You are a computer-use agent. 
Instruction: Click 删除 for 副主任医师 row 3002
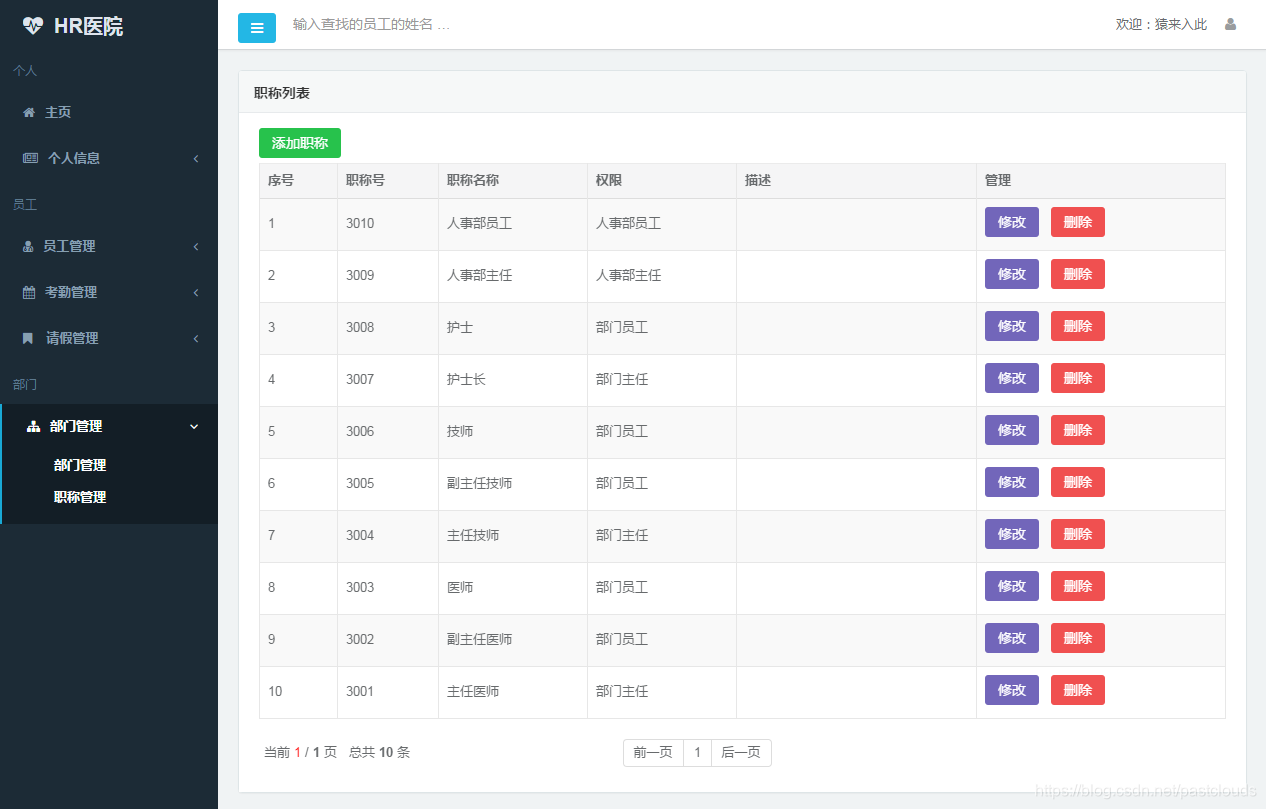1078,638
